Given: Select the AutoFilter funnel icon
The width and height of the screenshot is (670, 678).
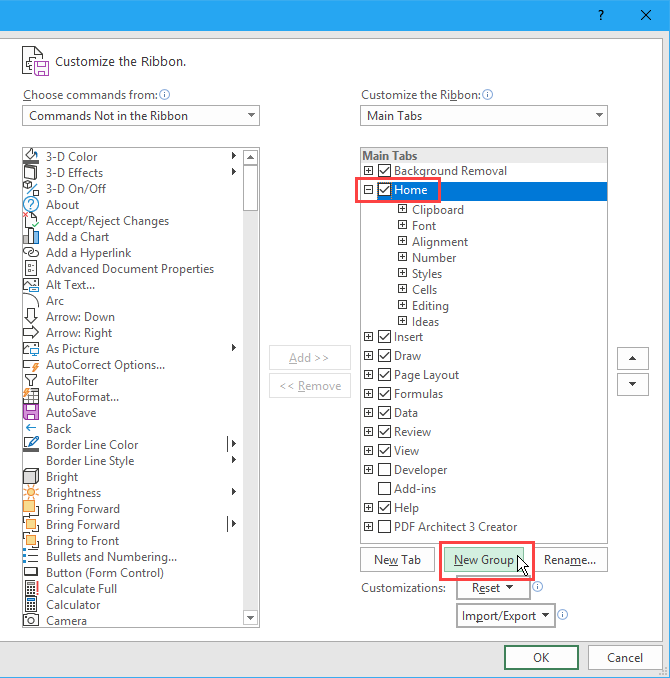Looking at the screenshot, I should pos(30,380).
